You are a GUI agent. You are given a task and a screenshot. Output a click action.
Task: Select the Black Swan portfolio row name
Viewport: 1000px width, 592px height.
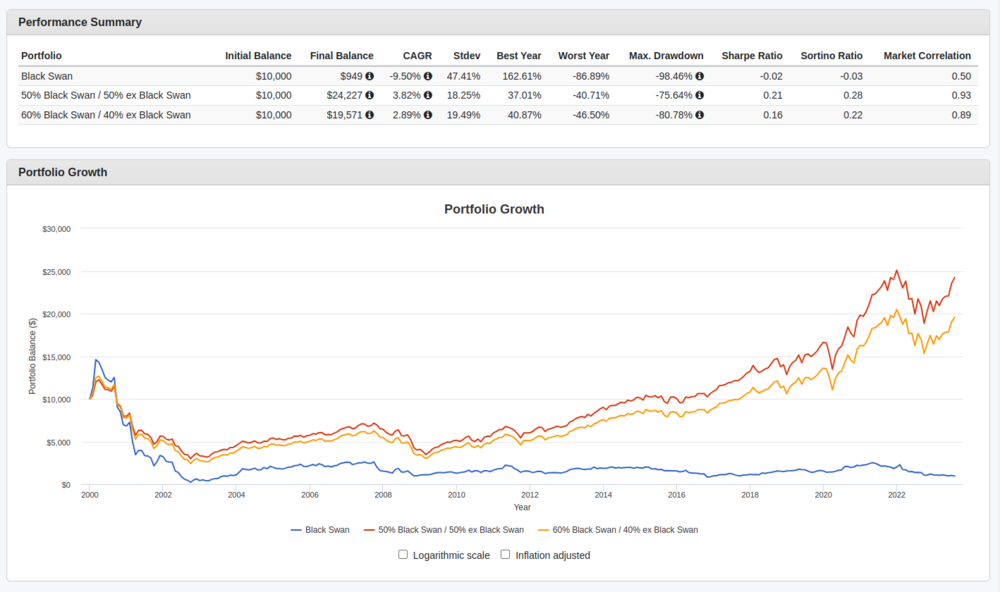click(x=46, y=76)
